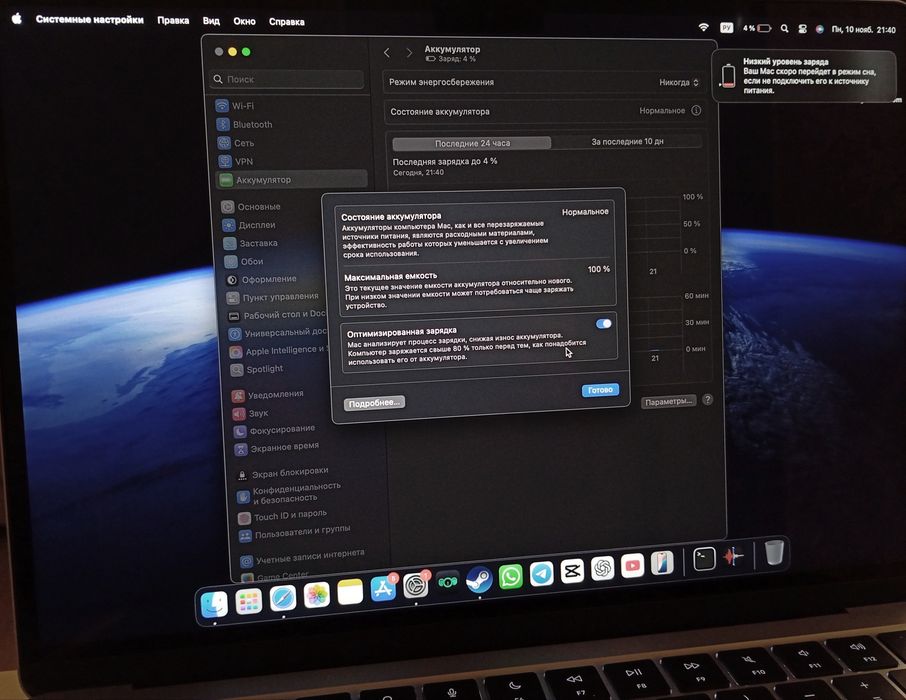This screenshot has width=906, height=700.
Task: Open Control Center in the menu bar
Action: (802, 29)
